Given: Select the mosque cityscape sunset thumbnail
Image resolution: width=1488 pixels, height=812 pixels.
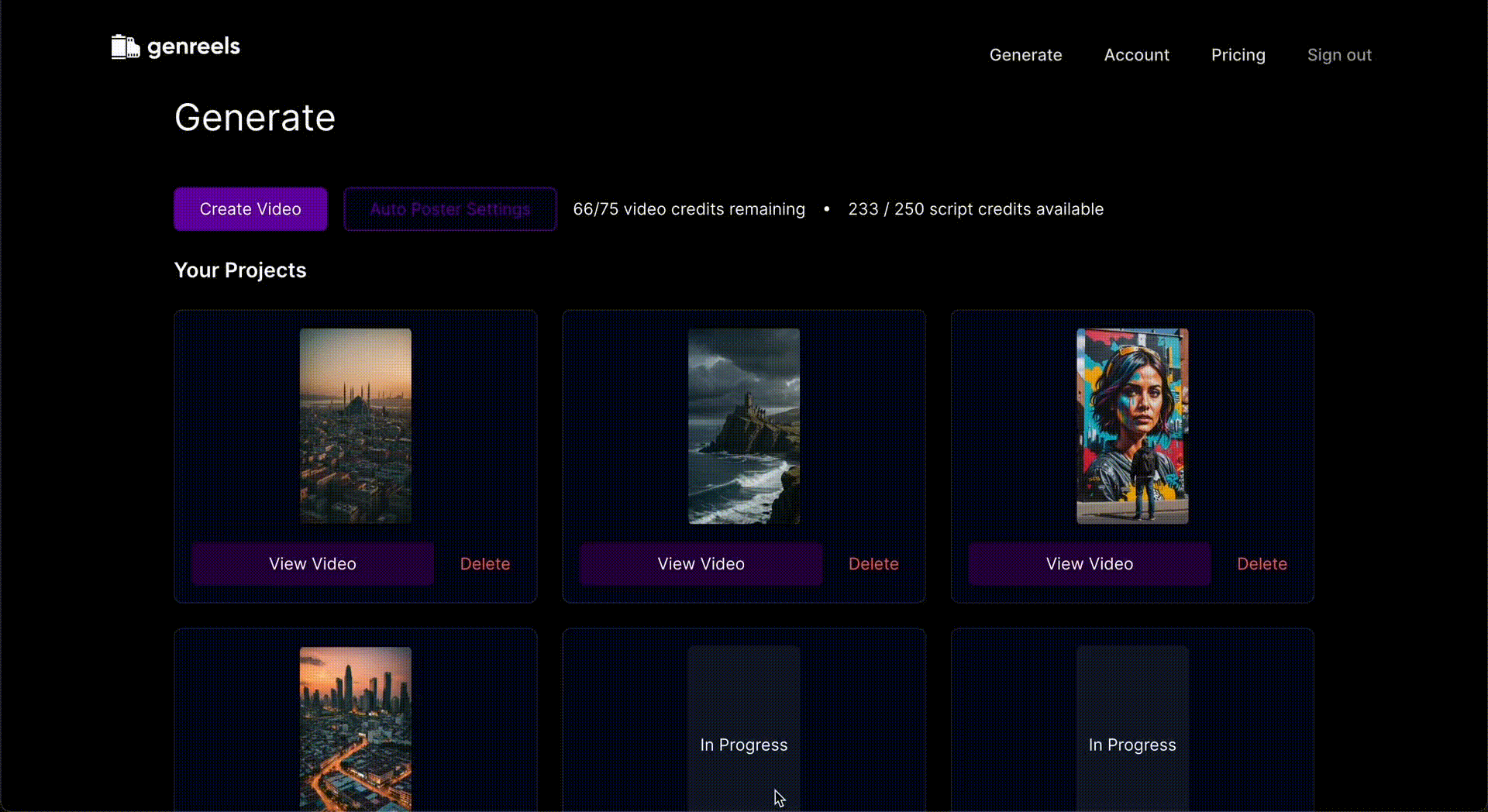Looking at the screenshot, I should click(x=356, y=426).
